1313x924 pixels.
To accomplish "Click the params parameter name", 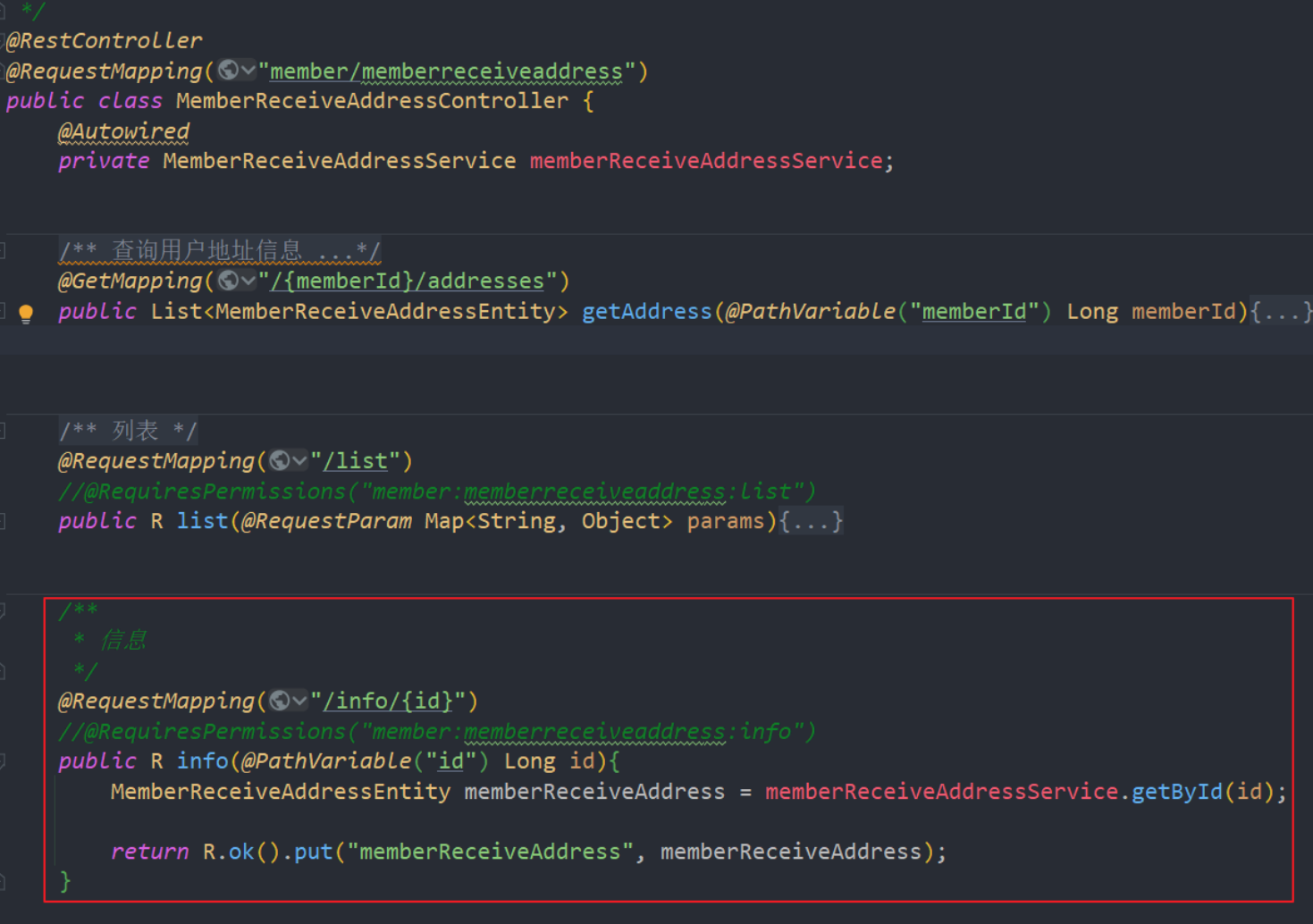I will (726, 521).
